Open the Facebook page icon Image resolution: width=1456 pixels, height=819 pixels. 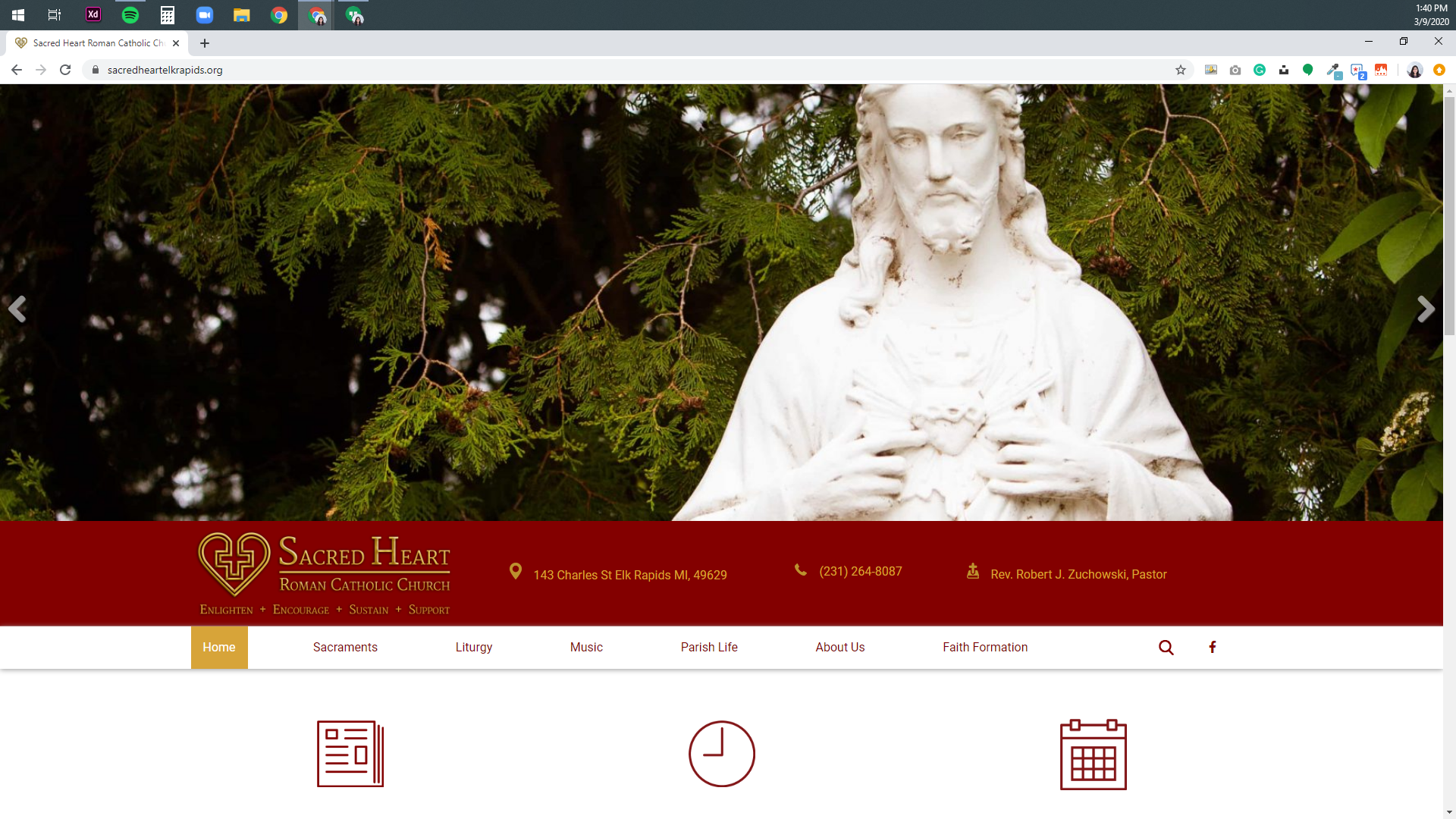coord(1212,648)
